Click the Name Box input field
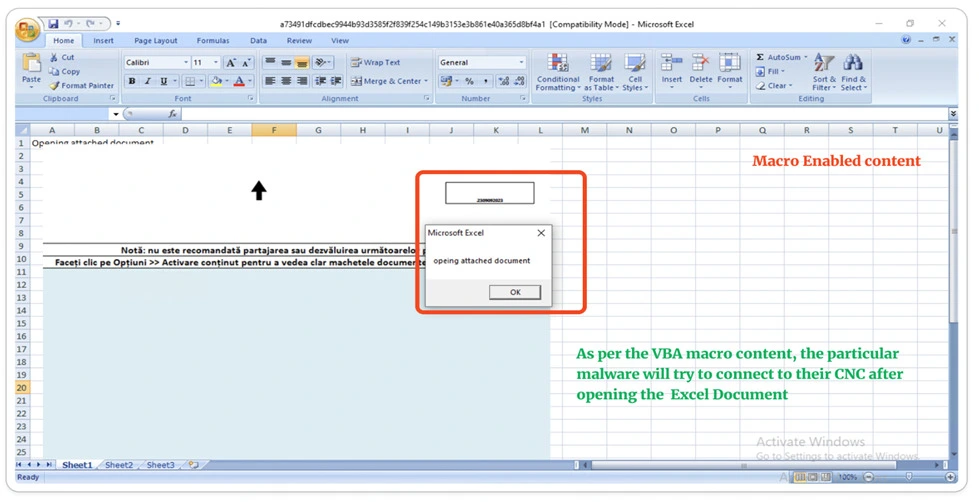This screenshot has width=979, height=502. click(62, 114)
